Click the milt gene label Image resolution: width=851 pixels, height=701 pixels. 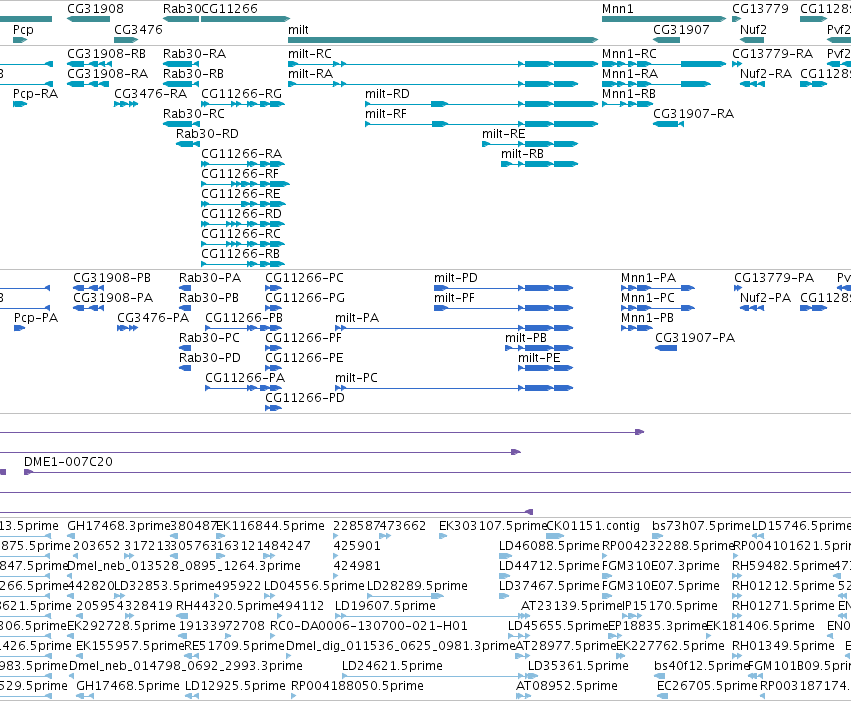click(x=298, y=30)
